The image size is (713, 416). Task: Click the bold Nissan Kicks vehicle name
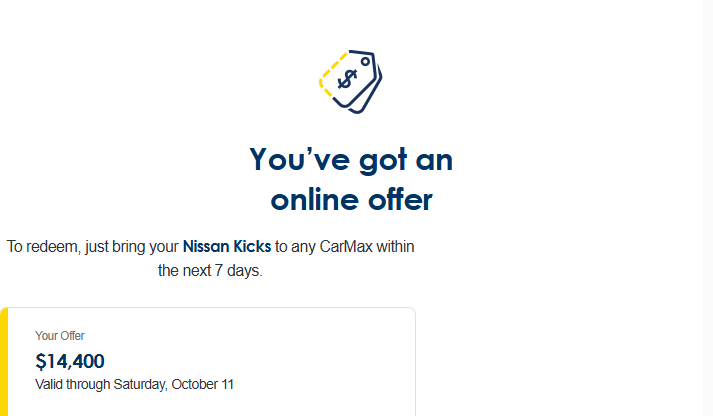point(227,246)
